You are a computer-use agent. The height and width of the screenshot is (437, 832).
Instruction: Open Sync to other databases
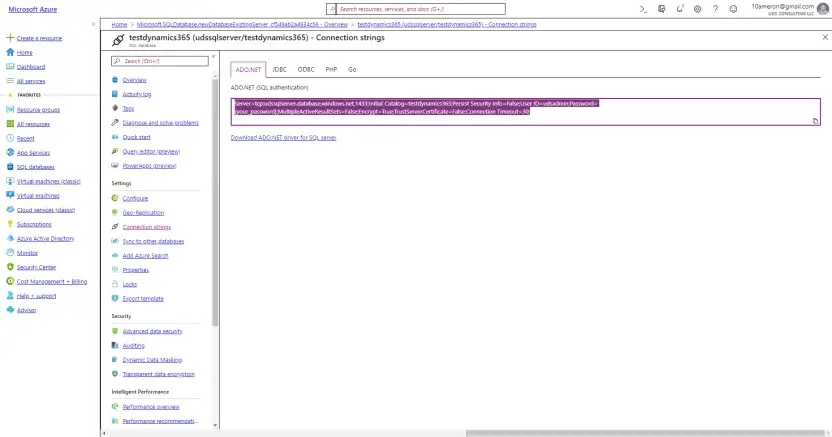pyautogui.click(x=153, y=241)
